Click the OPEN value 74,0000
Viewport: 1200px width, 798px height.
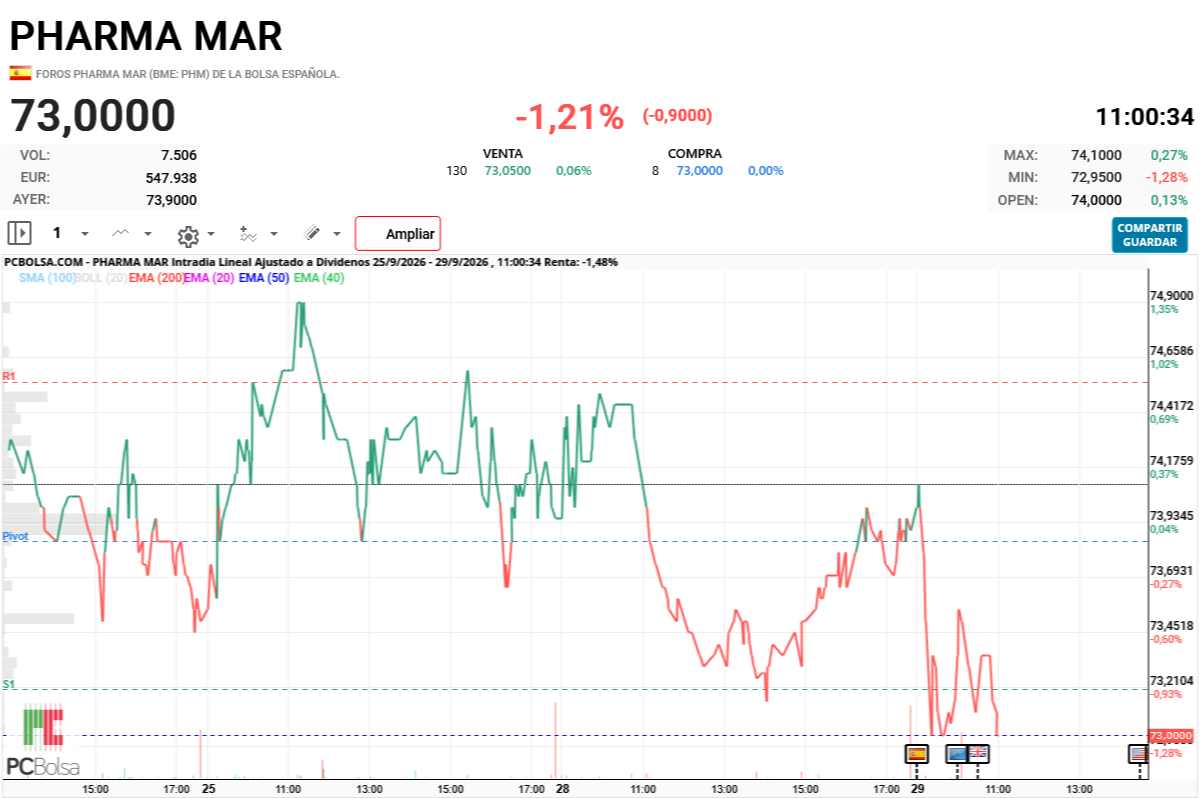point(1096,200)
